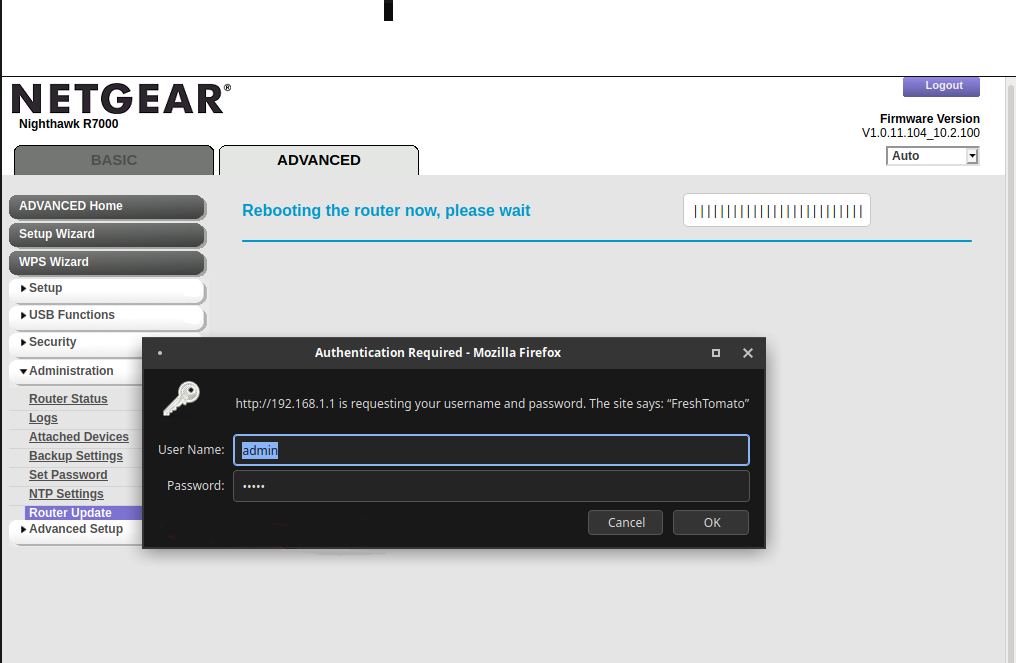Open ADVANCED Home page
This screenshot has height=663, width=1016.
pos(107,207)
